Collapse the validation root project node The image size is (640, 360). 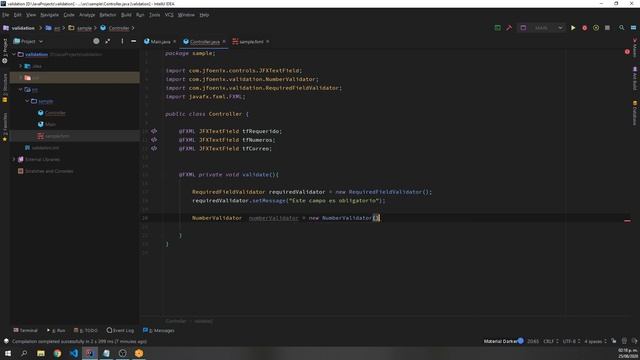[x=14, y=54]
